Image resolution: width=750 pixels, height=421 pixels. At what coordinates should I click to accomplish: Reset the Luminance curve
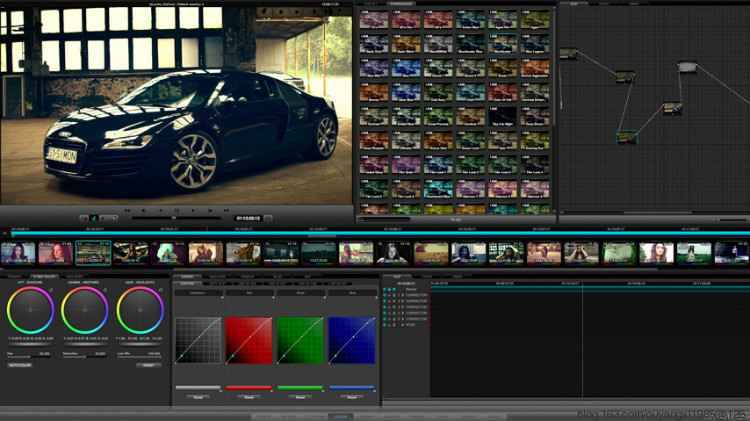(x=198, y=397)
